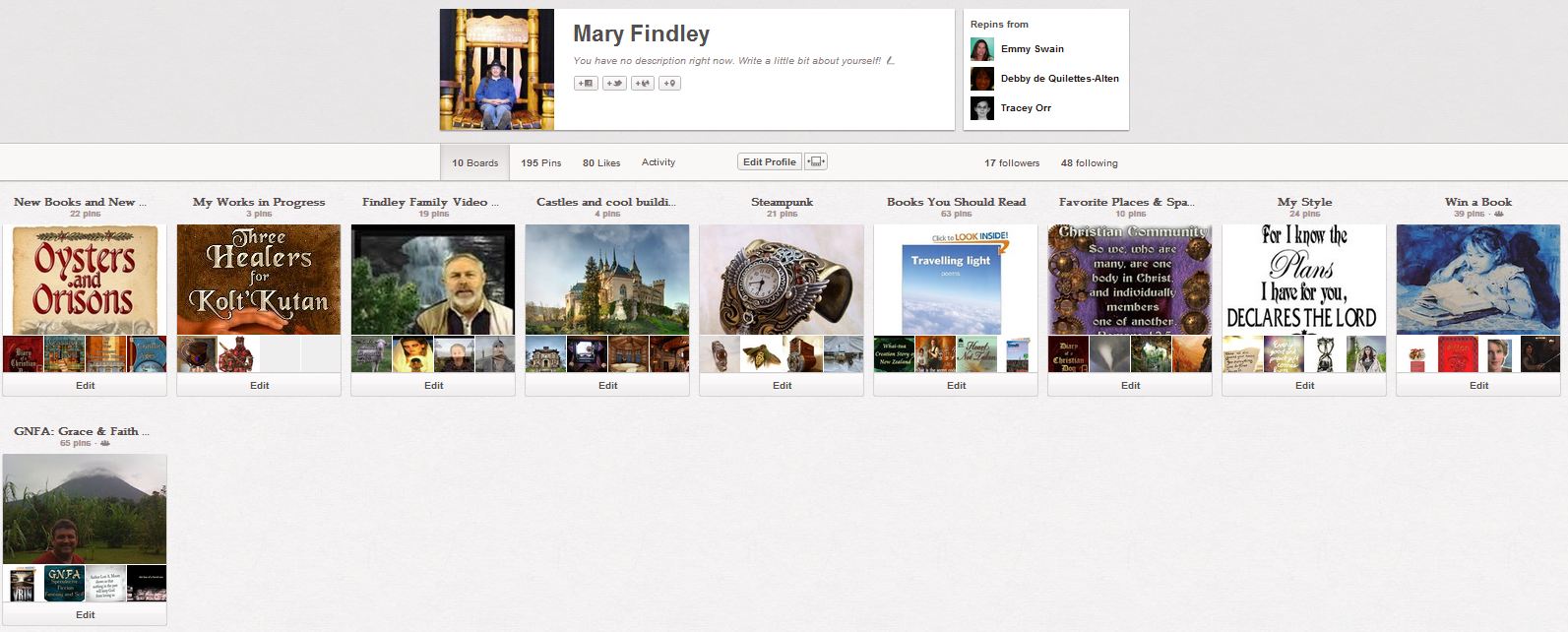The height and width of the screenshot is (632, 1568).
Task: Switch to the 195 Pins tab
Action: pos(540,163)
